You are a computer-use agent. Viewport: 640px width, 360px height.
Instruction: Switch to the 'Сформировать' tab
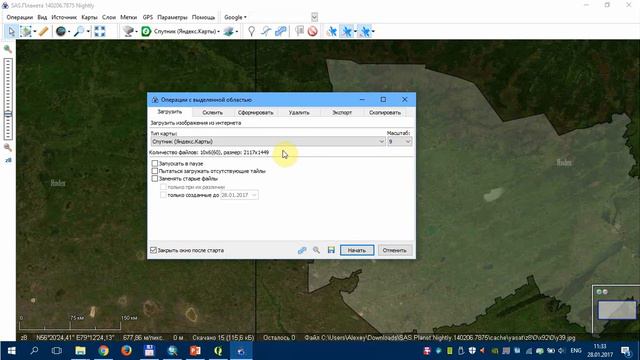pos(256,113)
